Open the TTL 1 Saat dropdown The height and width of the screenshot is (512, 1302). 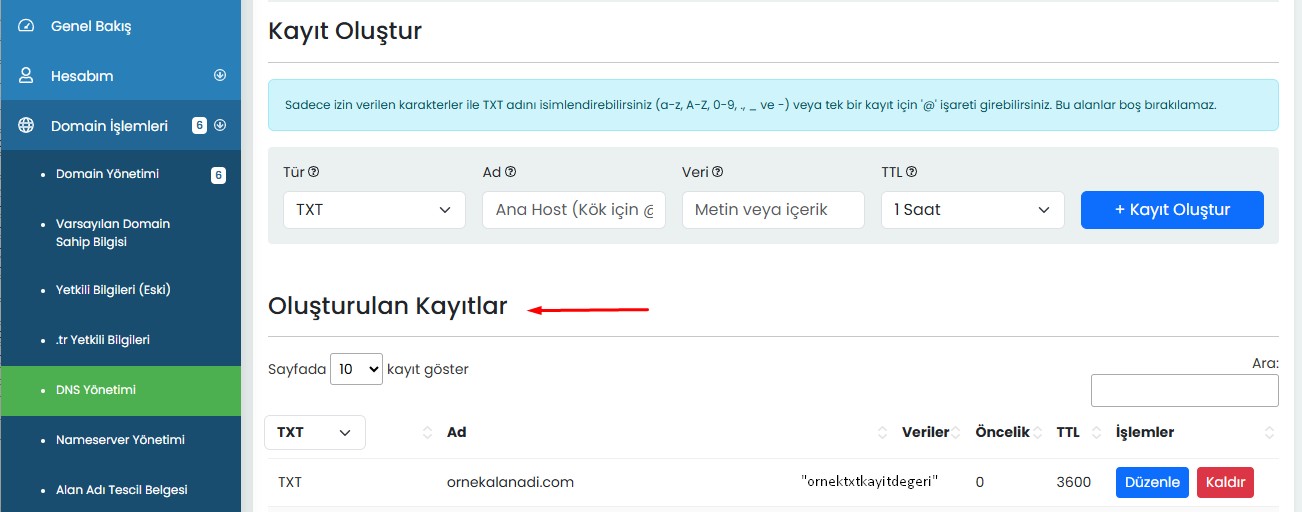[973, 210]
